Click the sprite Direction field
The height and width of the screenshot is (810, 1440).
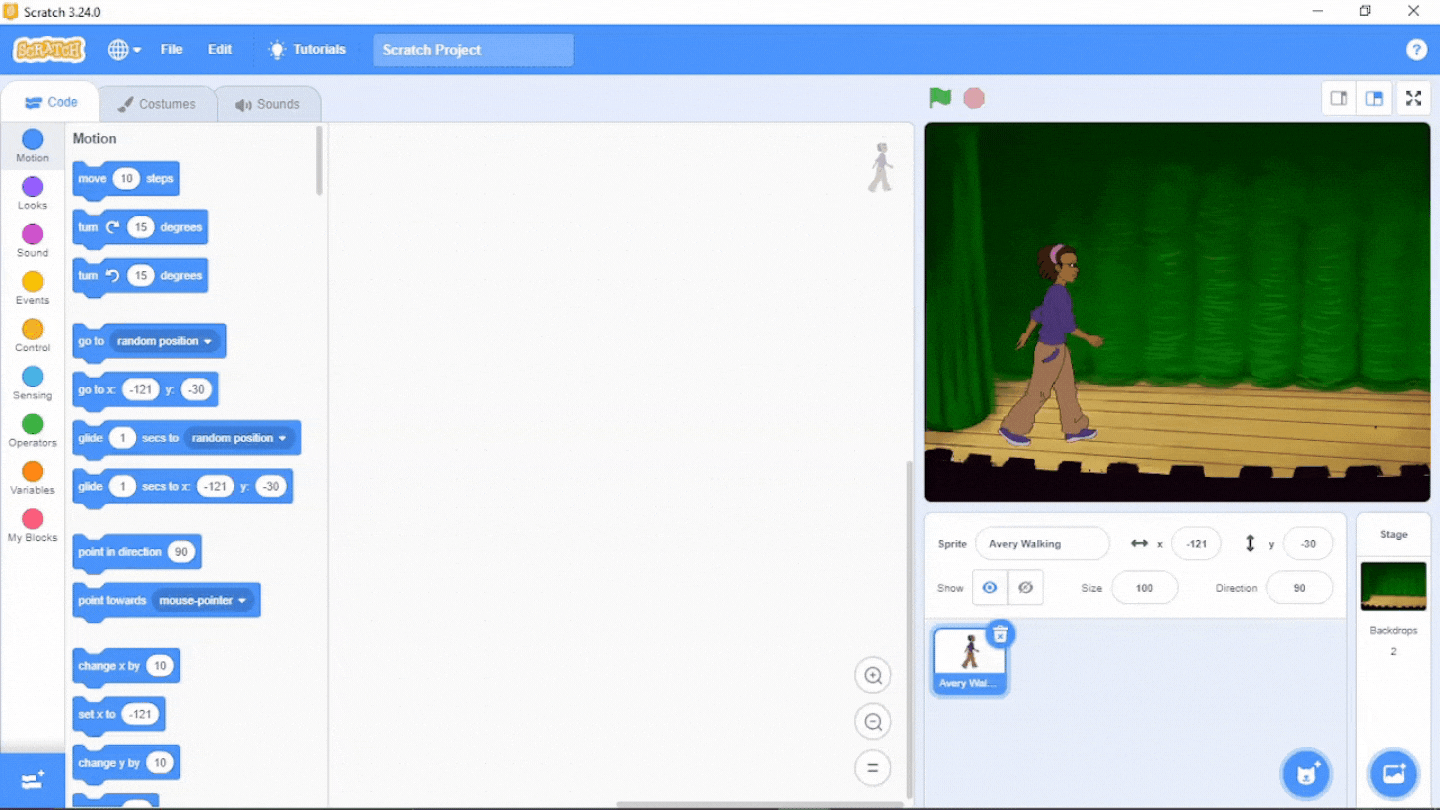(x=1299, y=588)
